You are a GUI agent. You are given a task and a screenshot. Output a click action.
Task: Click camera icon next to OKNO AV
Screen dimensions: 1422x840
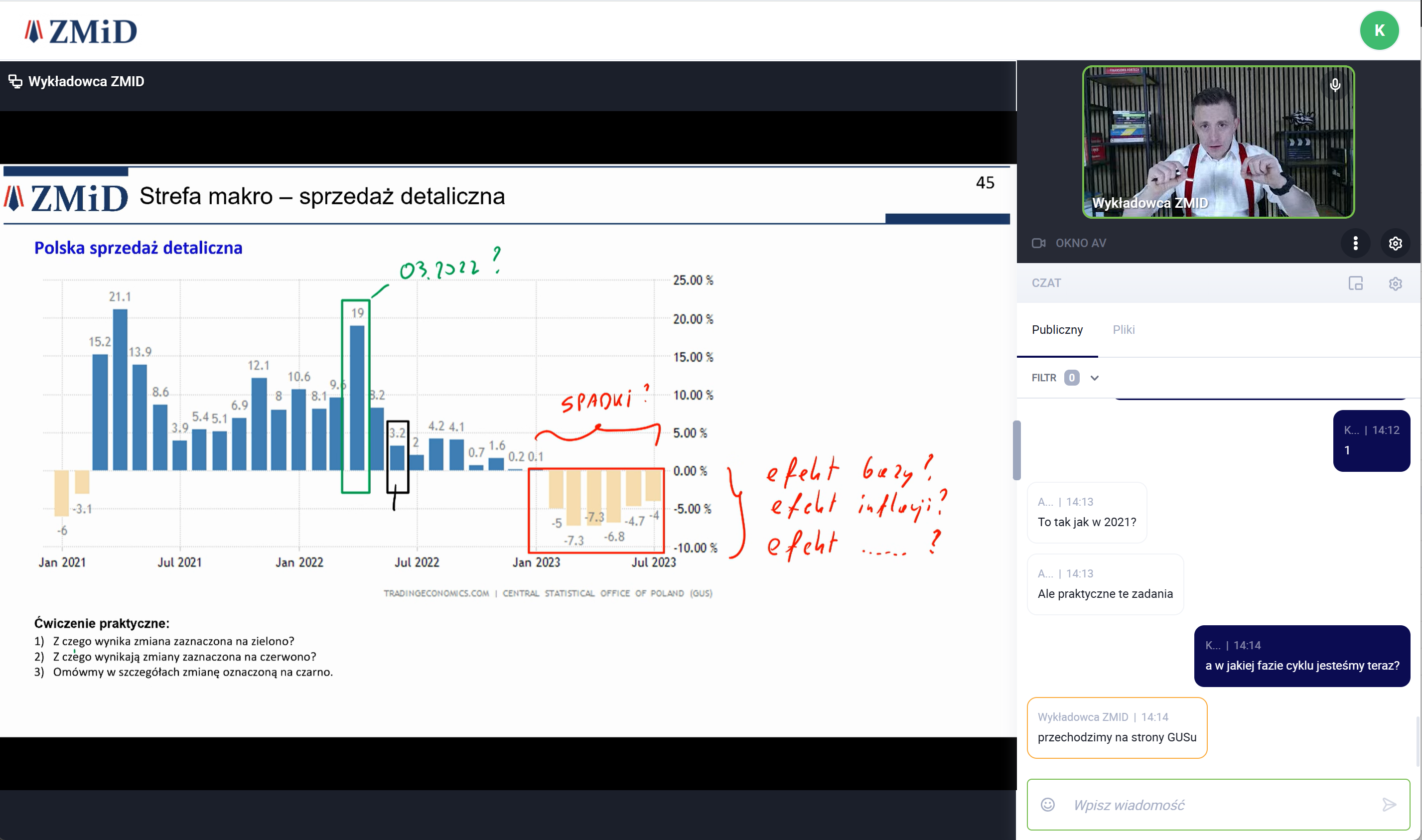click(x=1038, y=243)
